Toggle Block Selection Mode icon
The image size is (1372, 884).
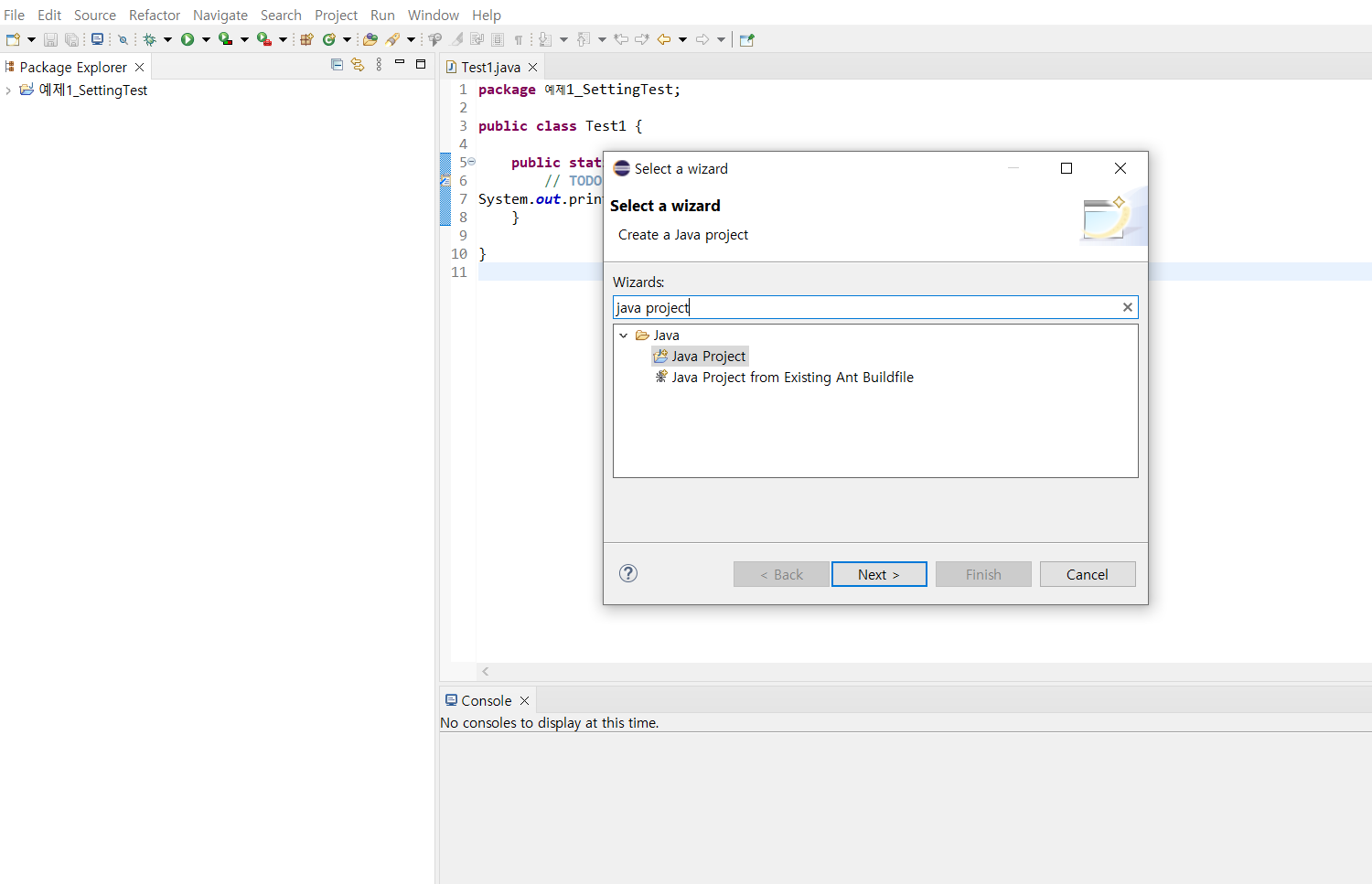pos(498,39)
